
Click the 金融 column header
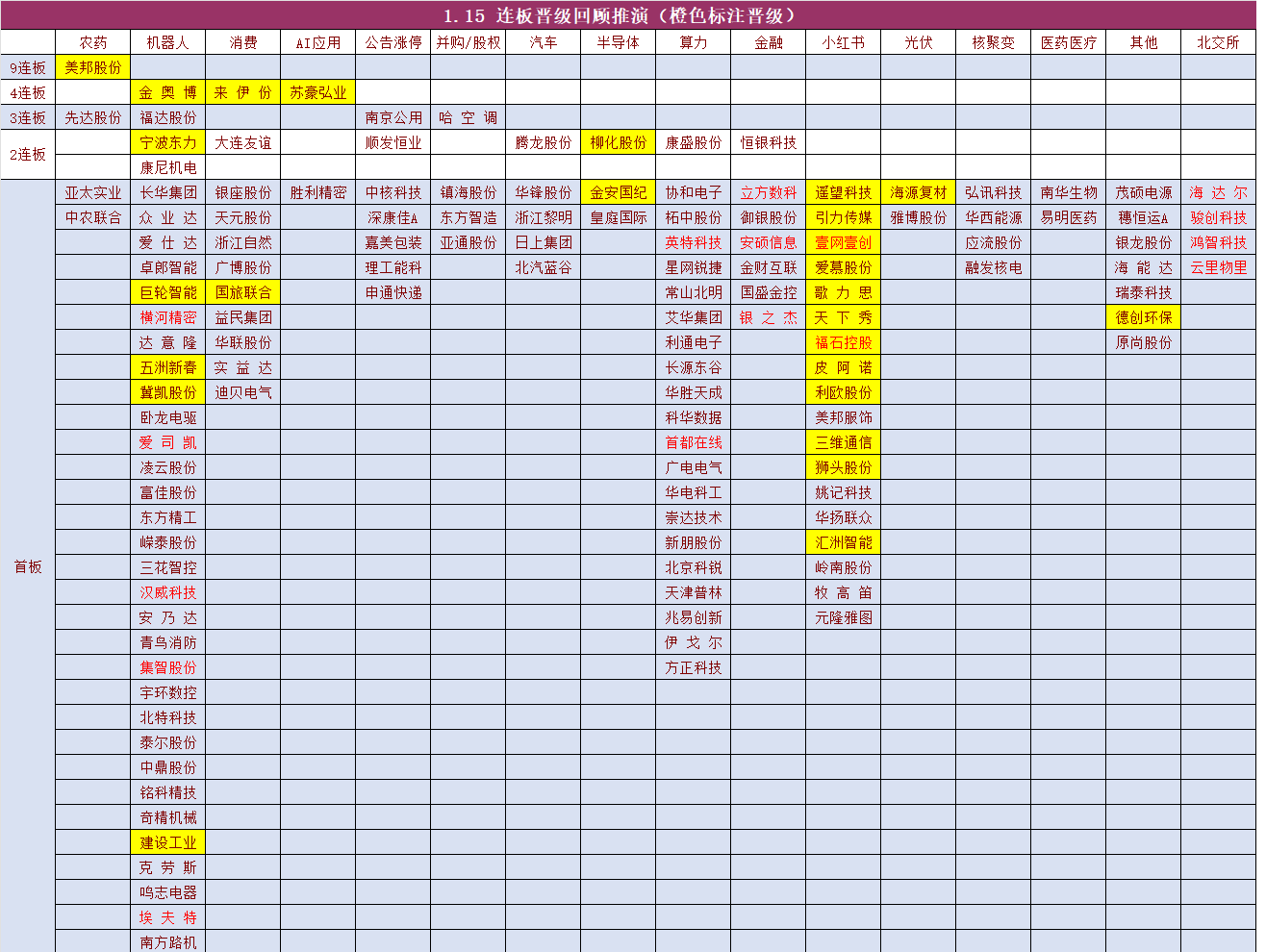pyautogui.click(x=769, y=42)
